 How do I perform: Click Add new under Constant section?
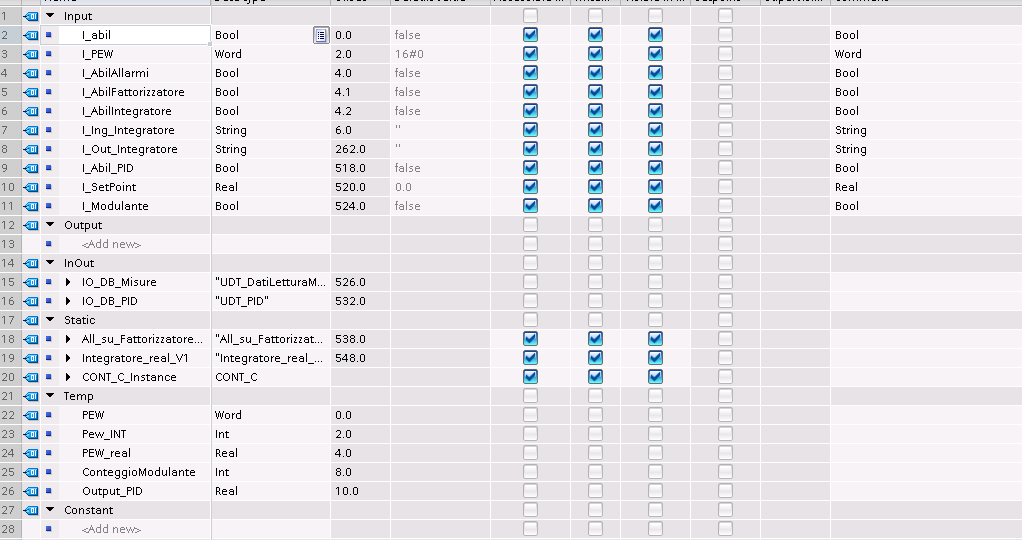(111, 529)
